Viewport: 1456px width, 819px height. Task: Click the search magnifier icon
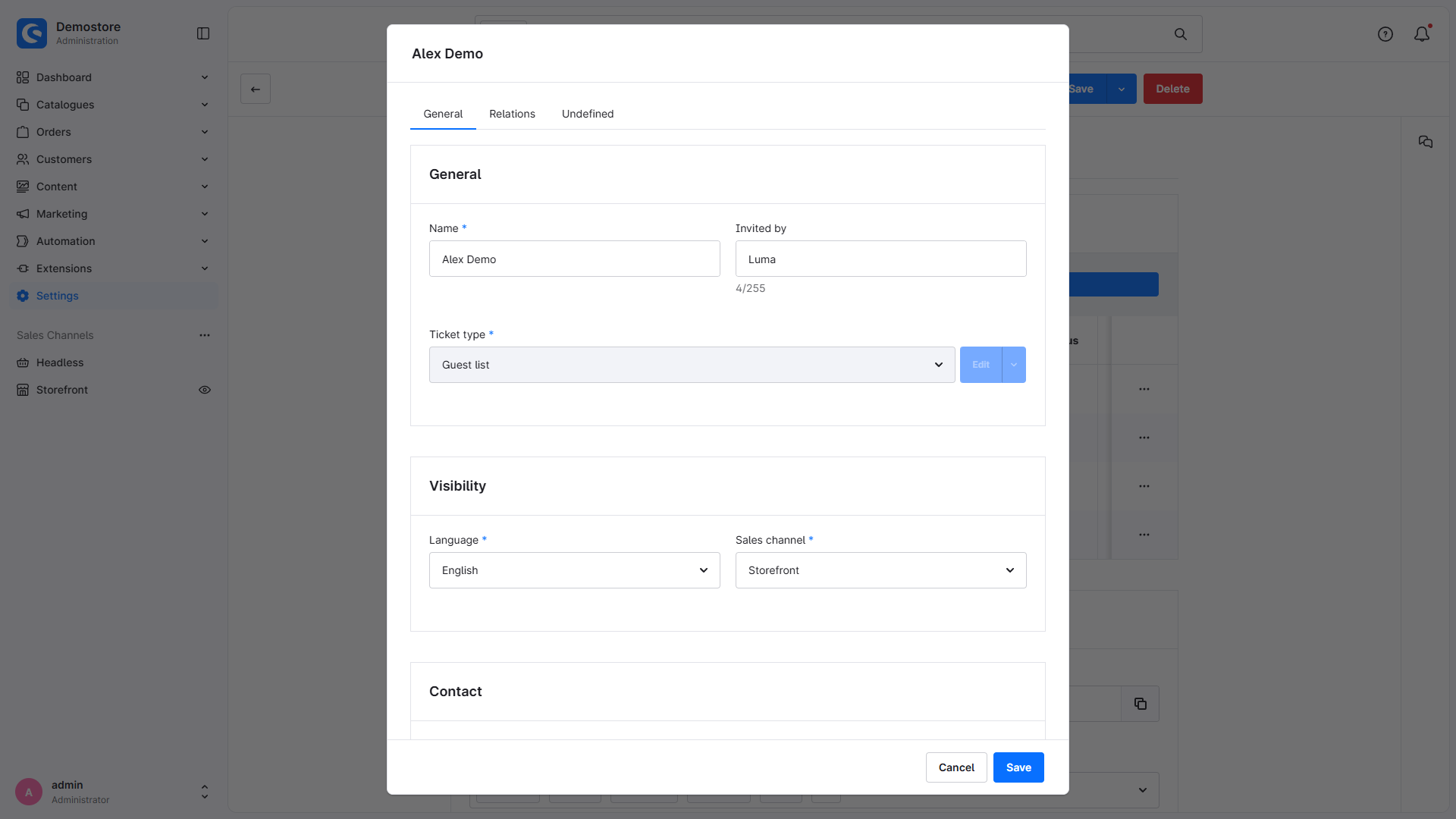tap(1181, 34)
